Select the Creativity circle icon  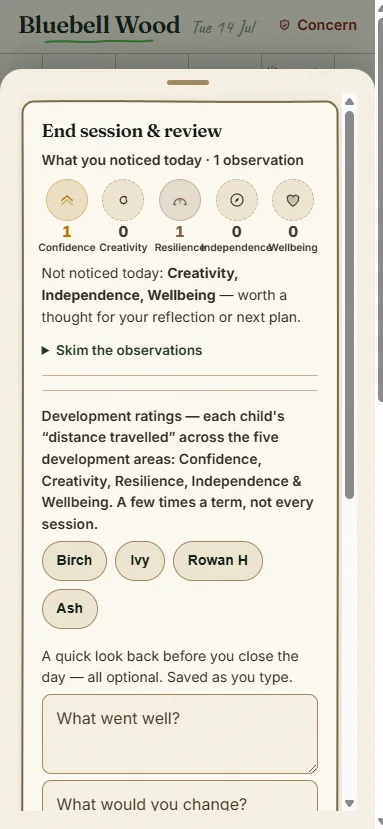123,200
